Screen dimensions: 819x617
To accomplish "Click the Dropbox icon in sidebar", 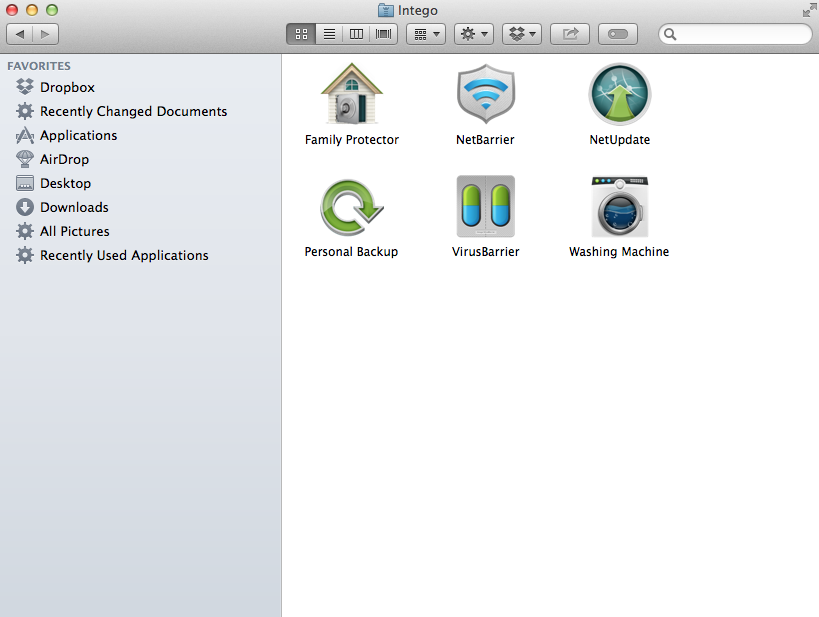I will pos(25,87).
